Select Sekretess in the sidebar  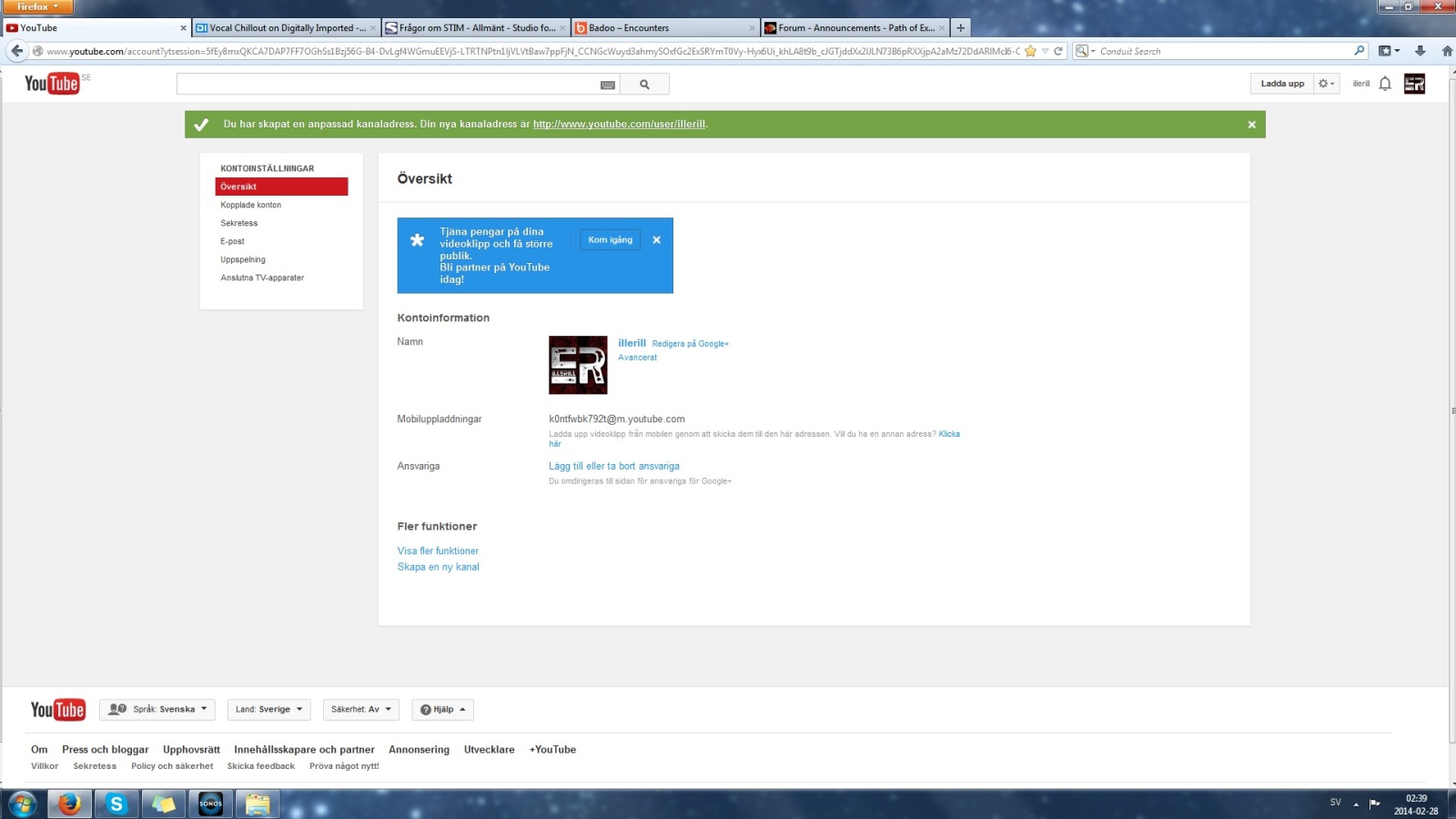click(x=239, y=223)
